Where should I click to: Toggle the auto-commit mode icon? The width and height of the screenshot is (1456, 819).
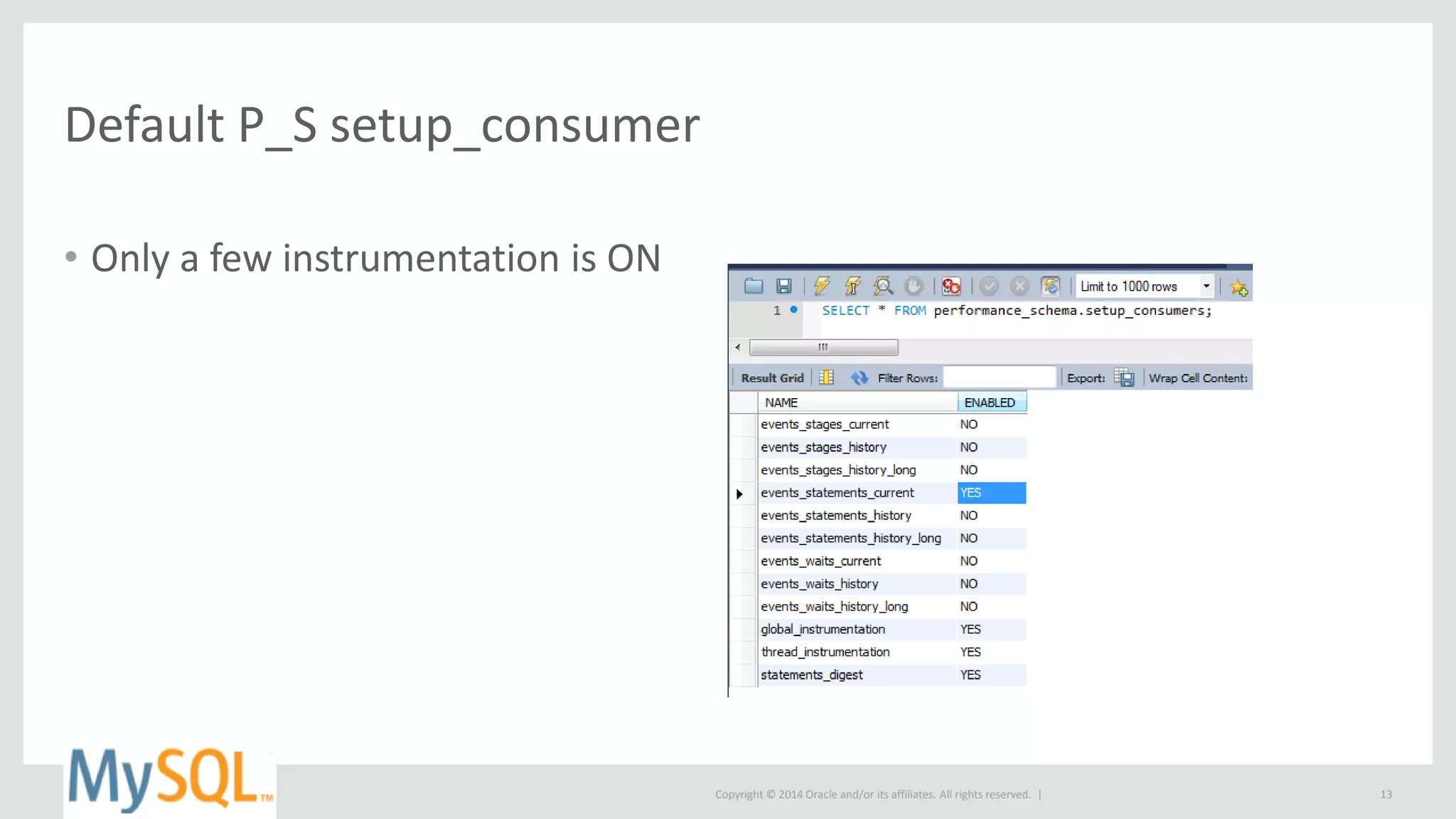pyautogui.click(x=1050, y=287)
